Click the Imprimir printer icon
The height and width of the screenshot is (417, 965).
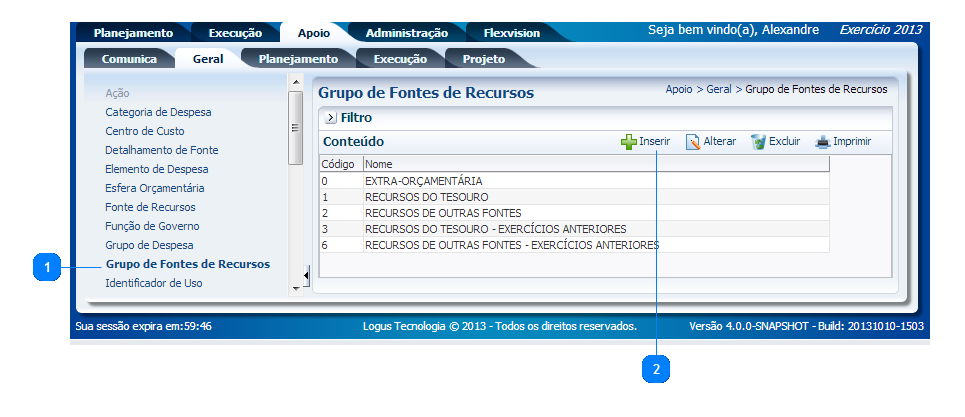coord(822,142)
